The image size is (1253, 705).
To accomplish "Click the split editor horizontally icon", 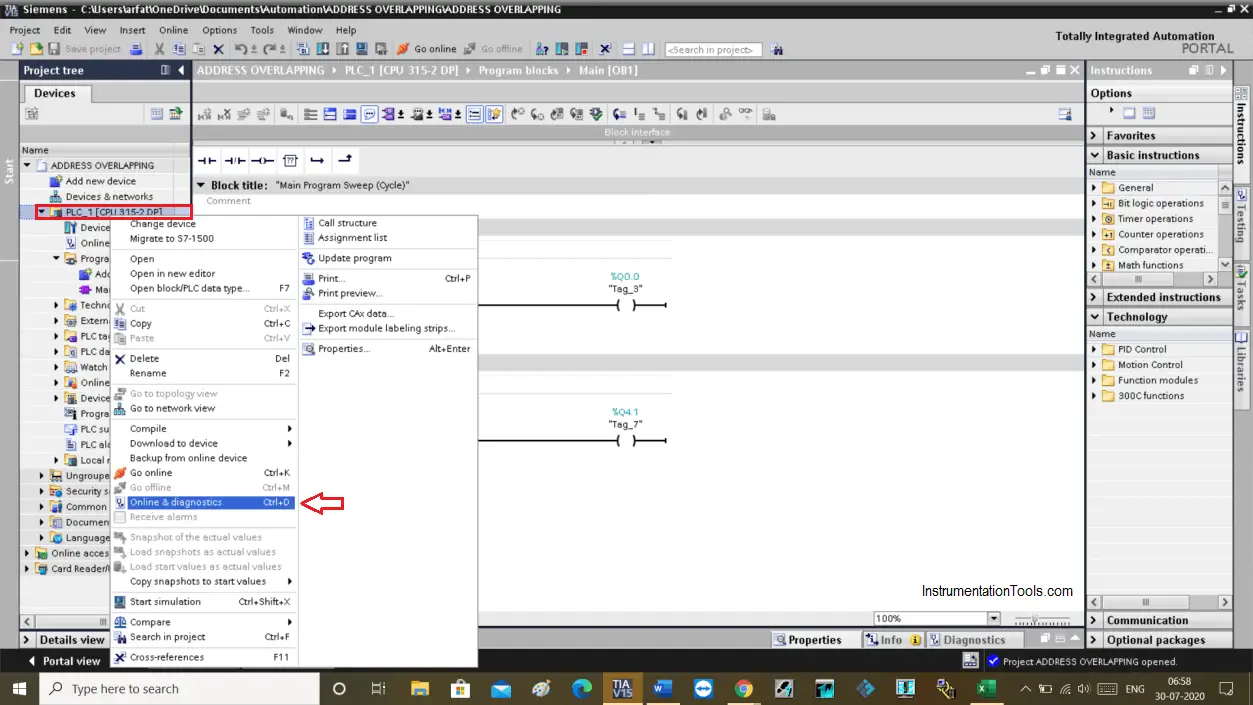I will [628, 49].
